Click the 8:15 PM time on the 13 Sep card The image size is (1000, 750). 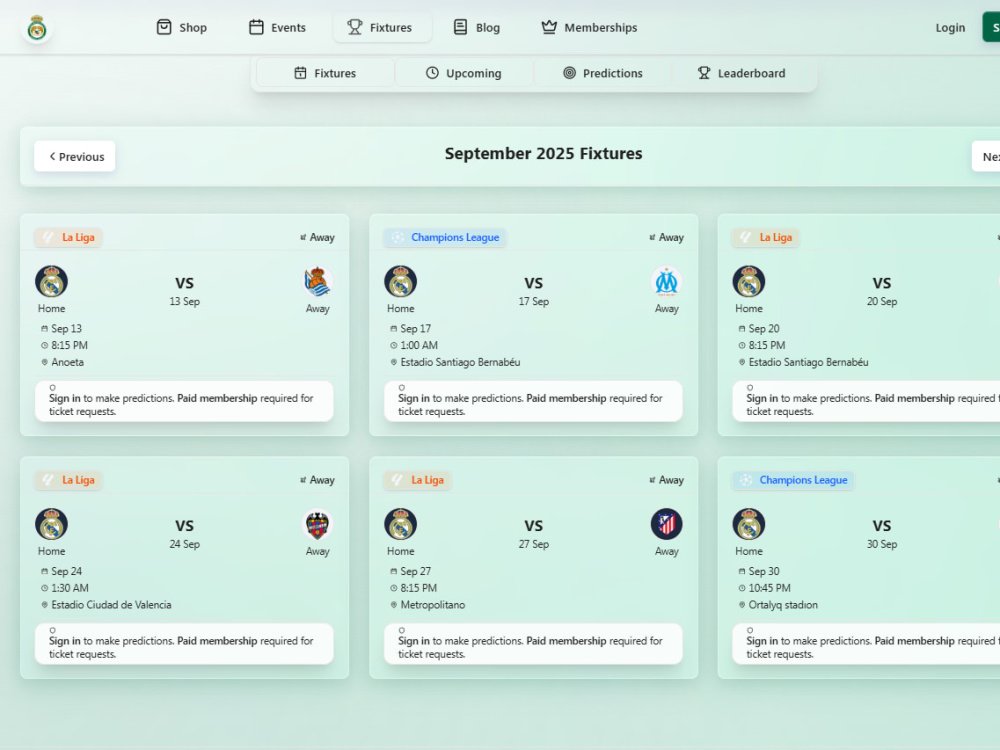point(70,345)
